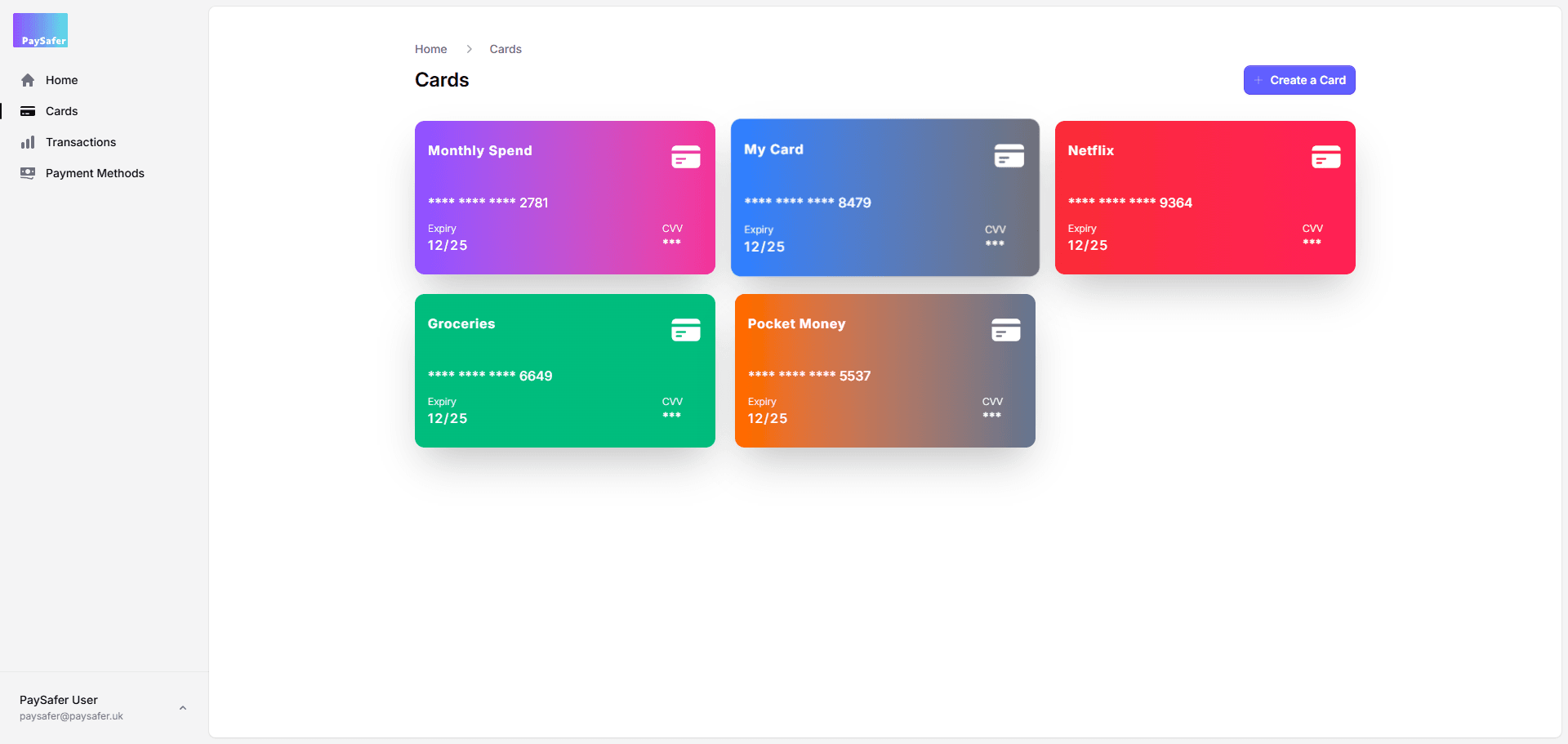Click the hidden CVV on Monthly Spend

coord(671,243)
